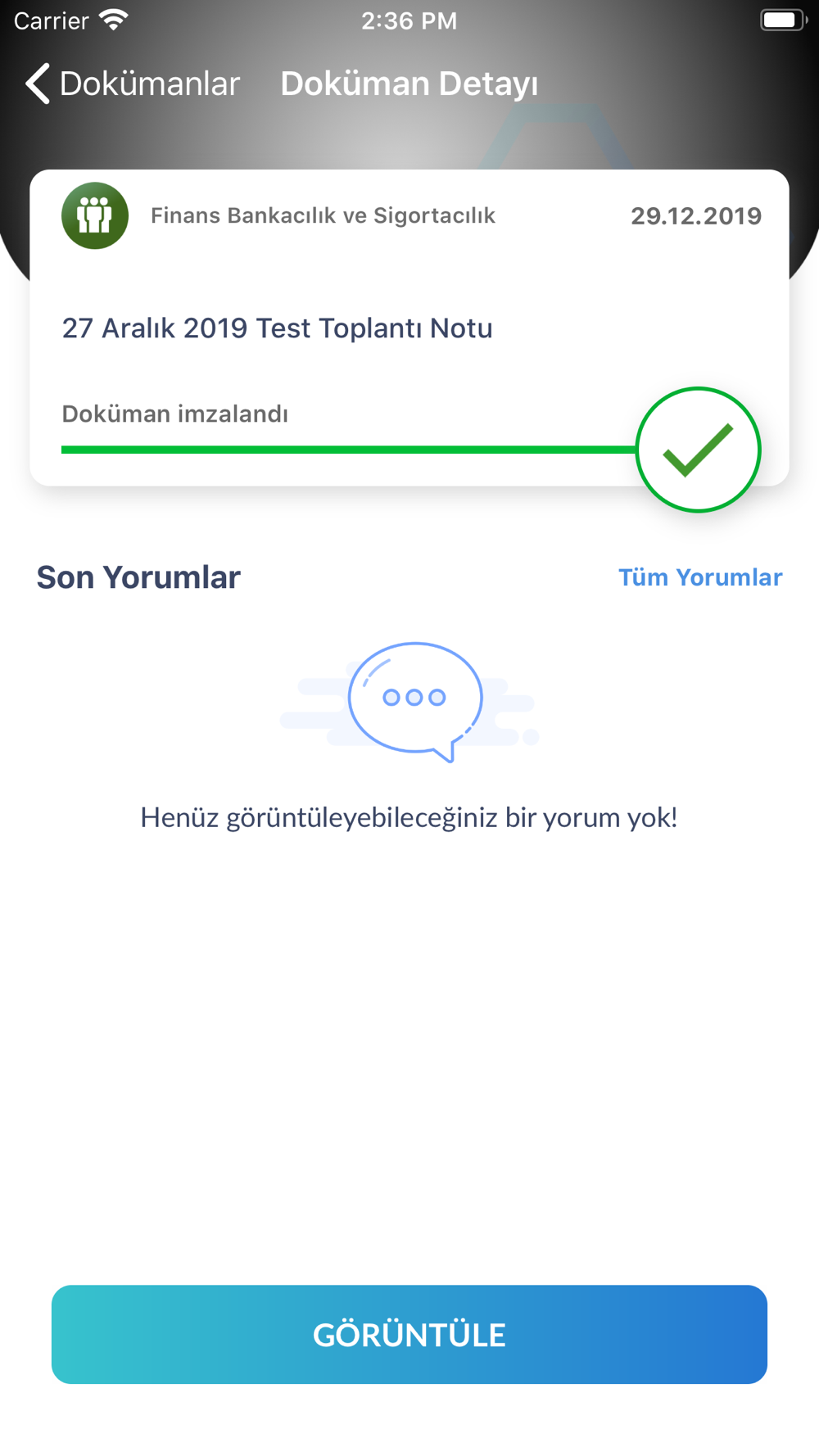
Task: Click the Doküman imzalandı status text
Action: (x=175, y=414)
